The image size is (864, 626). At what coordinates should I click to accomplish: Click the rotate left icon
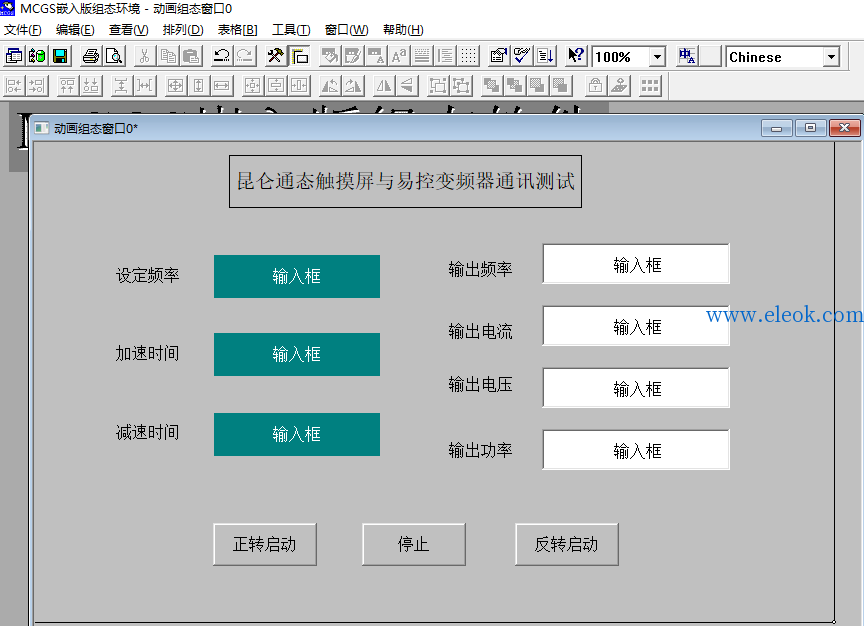click(x=330, y=86)
